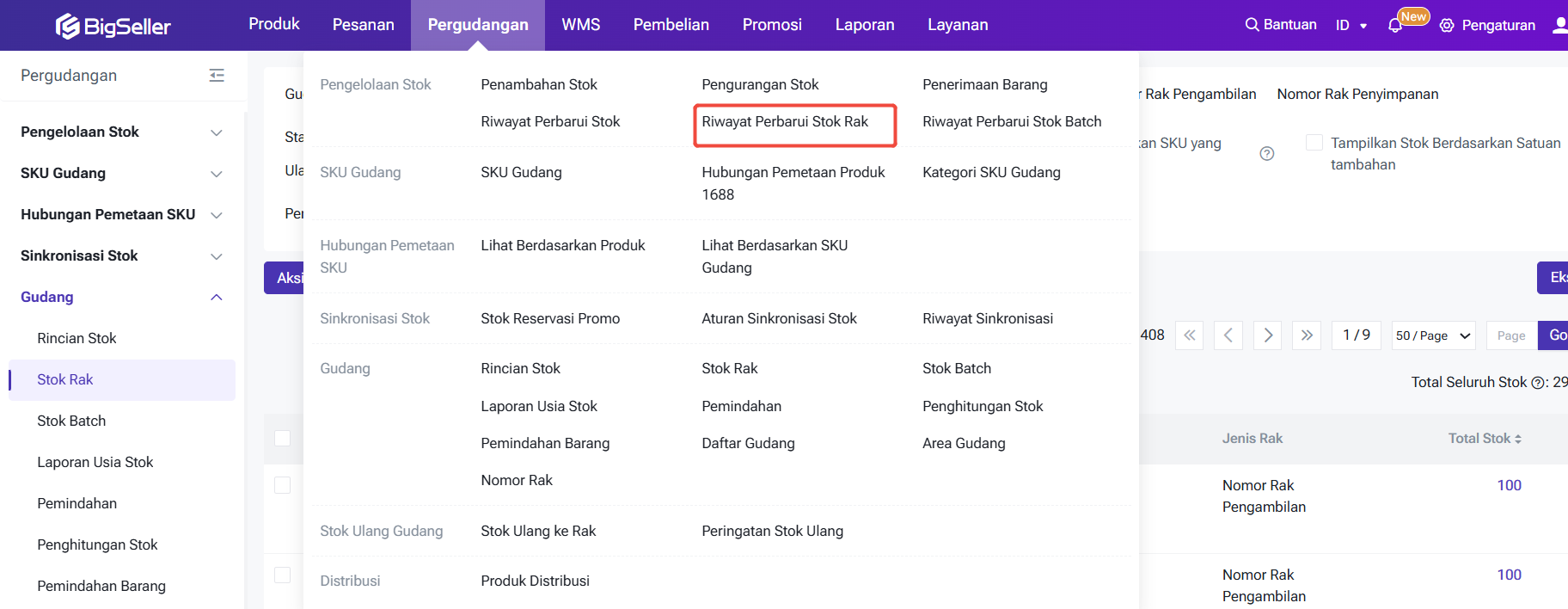The height and width of the screenshot is (609, 1568).
Task: Go to next page arrow
Action: pos(1267,335)
